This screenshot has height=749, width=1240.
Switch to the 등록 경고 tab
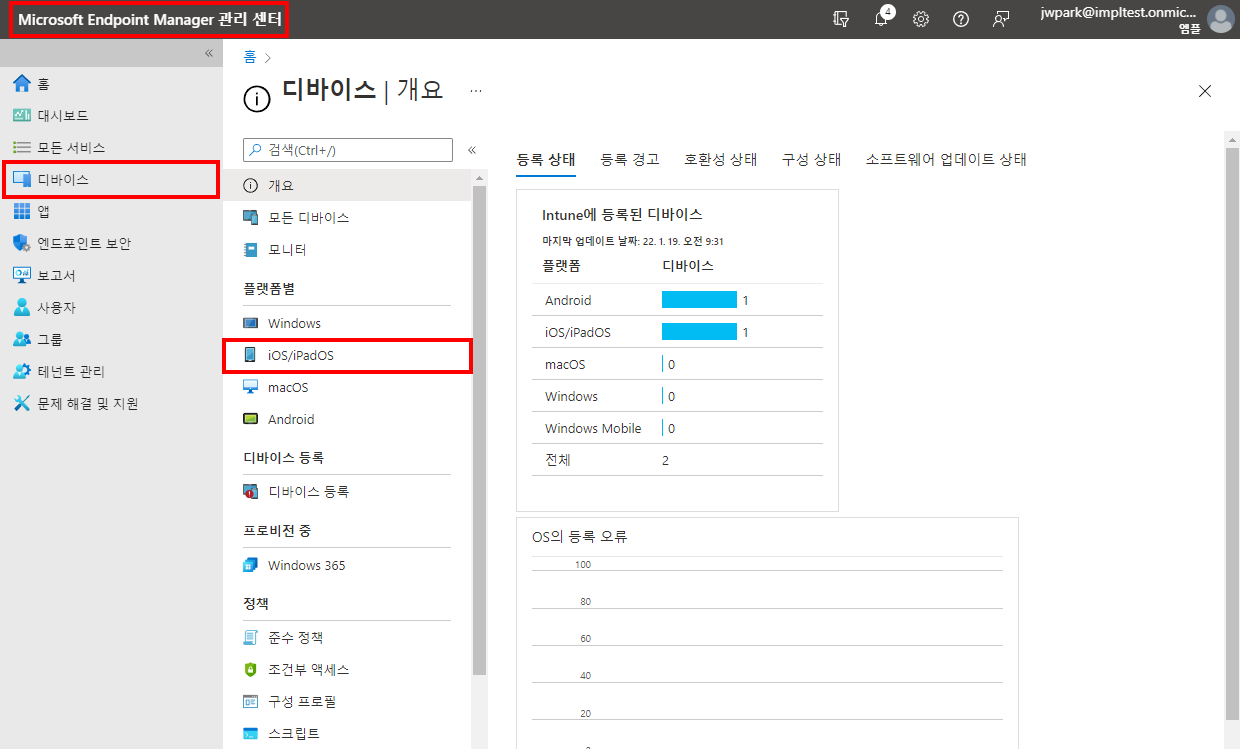(x=630, y=159)
